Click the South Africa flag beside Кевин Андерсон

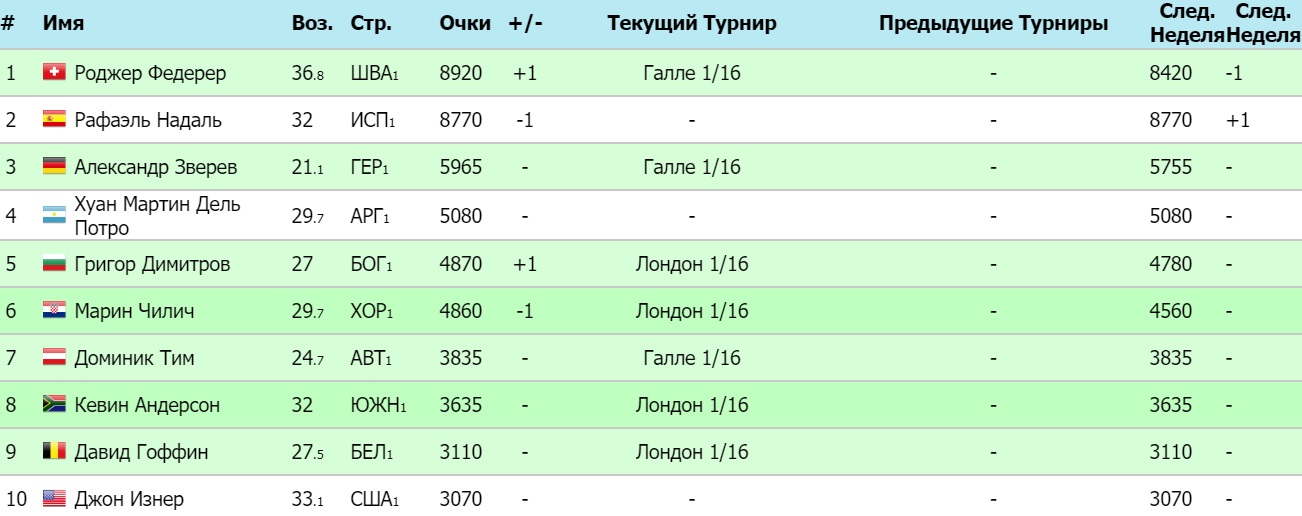coord(54,405)
